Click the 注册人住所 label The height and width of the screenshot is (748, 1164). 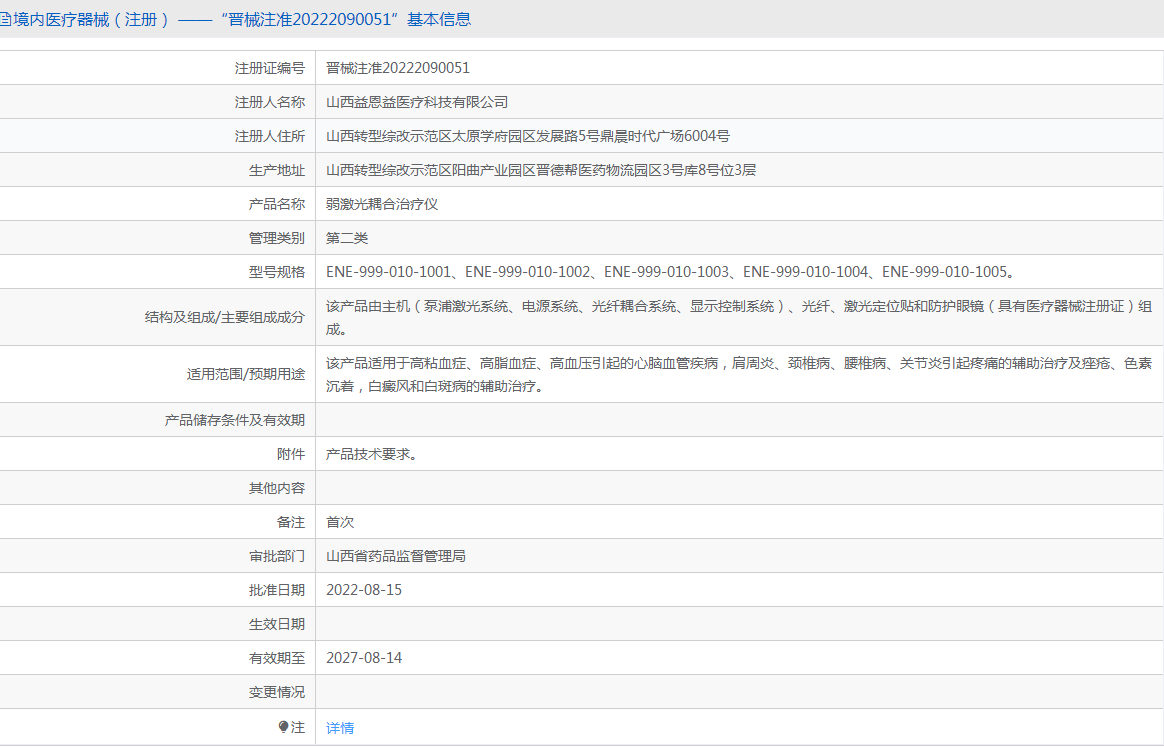[269, 137]
